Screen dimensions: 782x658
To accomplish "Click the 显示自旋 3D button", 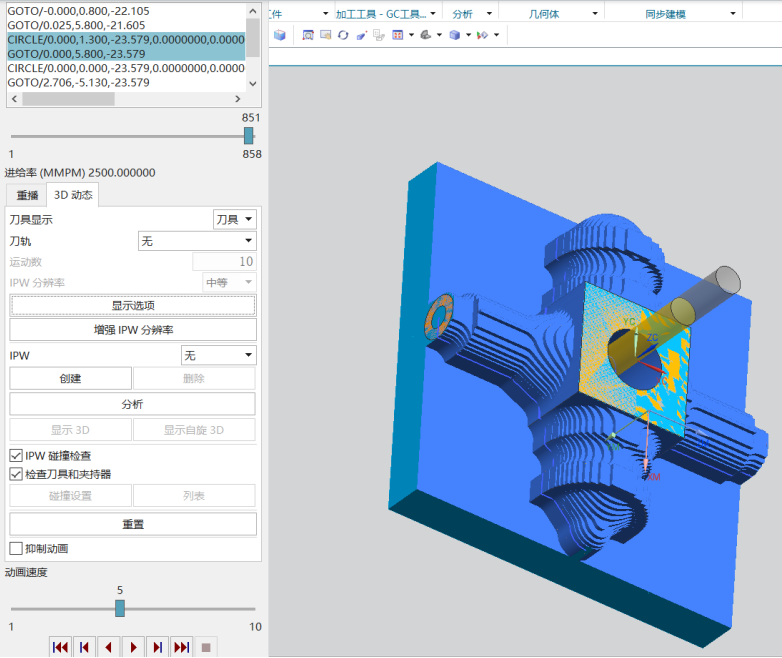I will [194, 430].
